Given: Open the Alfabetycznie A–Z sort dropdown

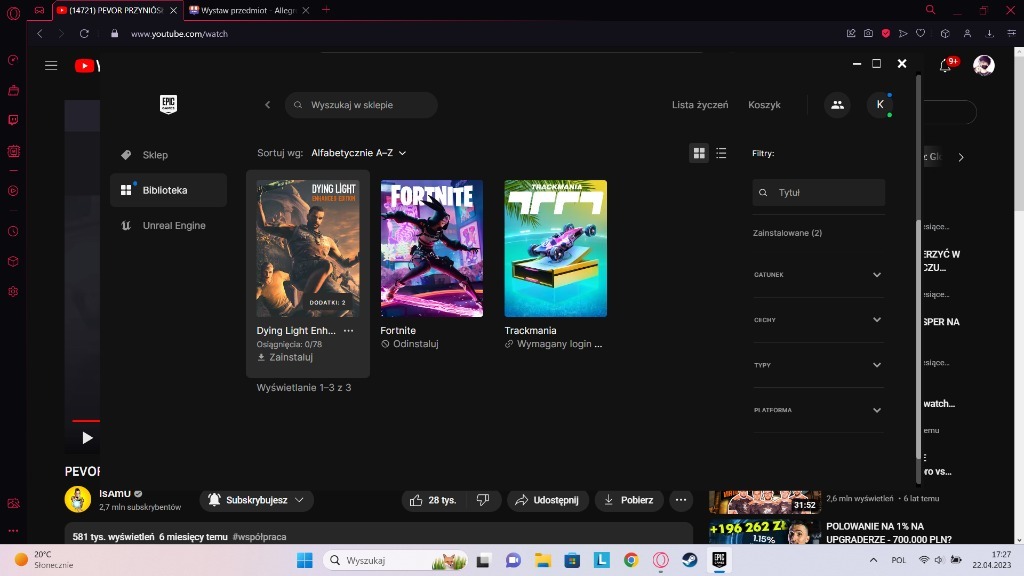Looking at the screenshot, I should 359,153.
